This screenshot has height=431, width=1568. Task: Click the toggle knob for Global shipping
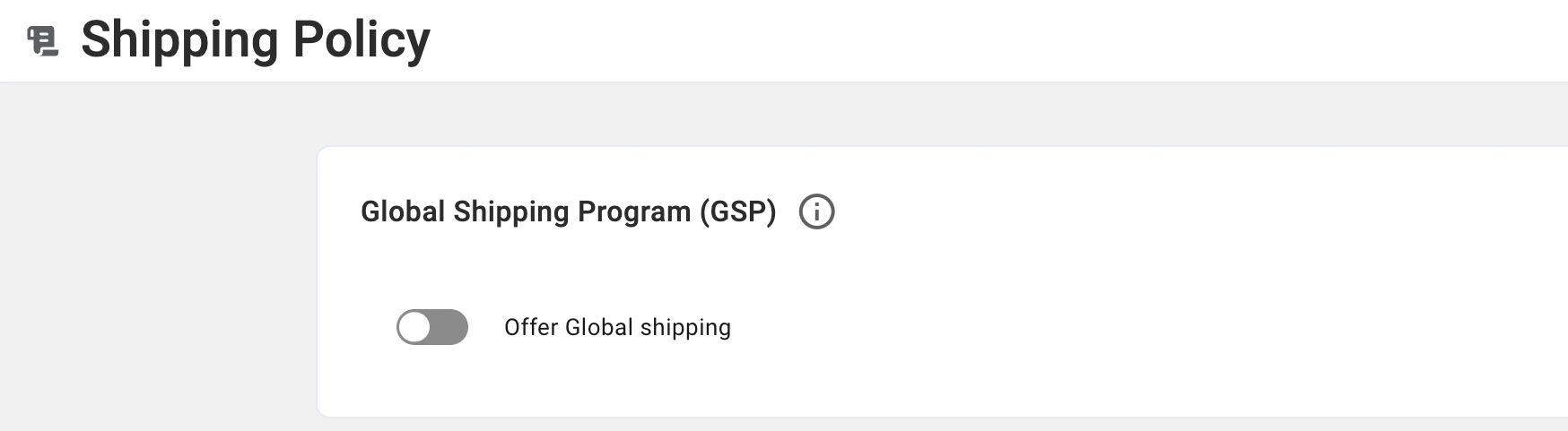pyautogui.click(x=415, y=327)
